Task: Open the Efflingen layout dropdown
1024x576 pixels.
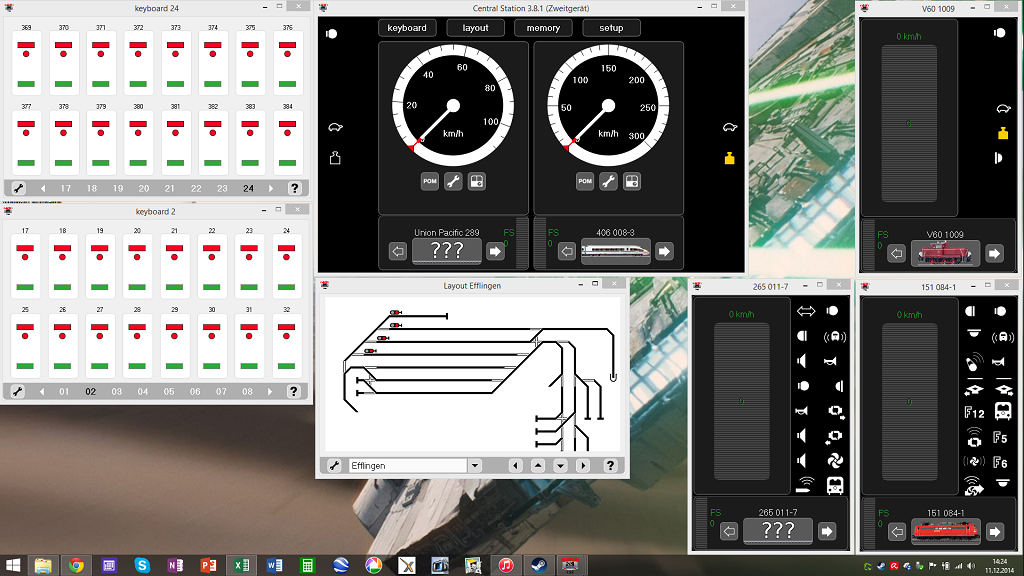Action: [x=475, y=466]
